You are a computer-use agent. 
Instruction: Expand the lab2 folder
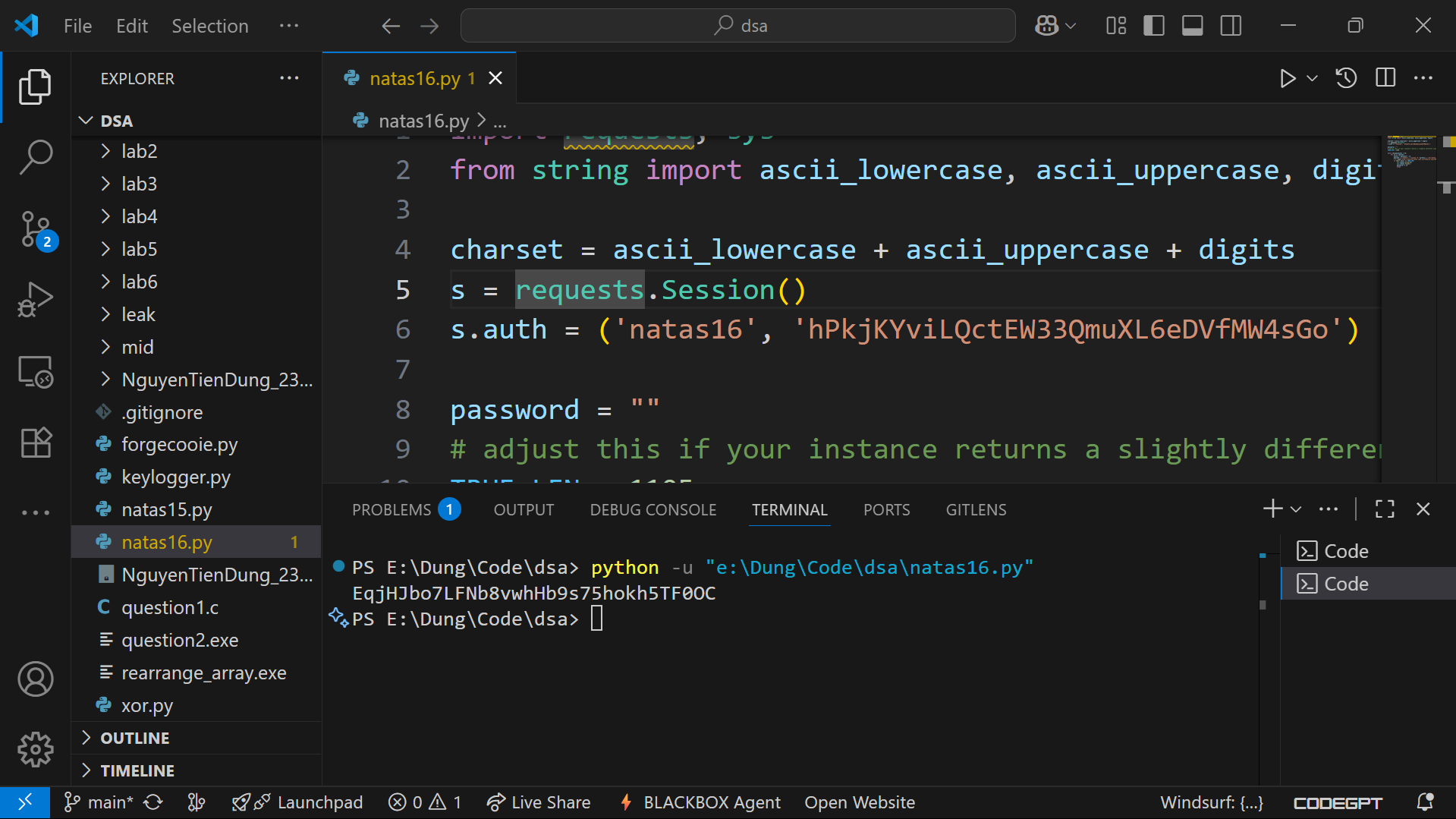[x=140, y=151]
